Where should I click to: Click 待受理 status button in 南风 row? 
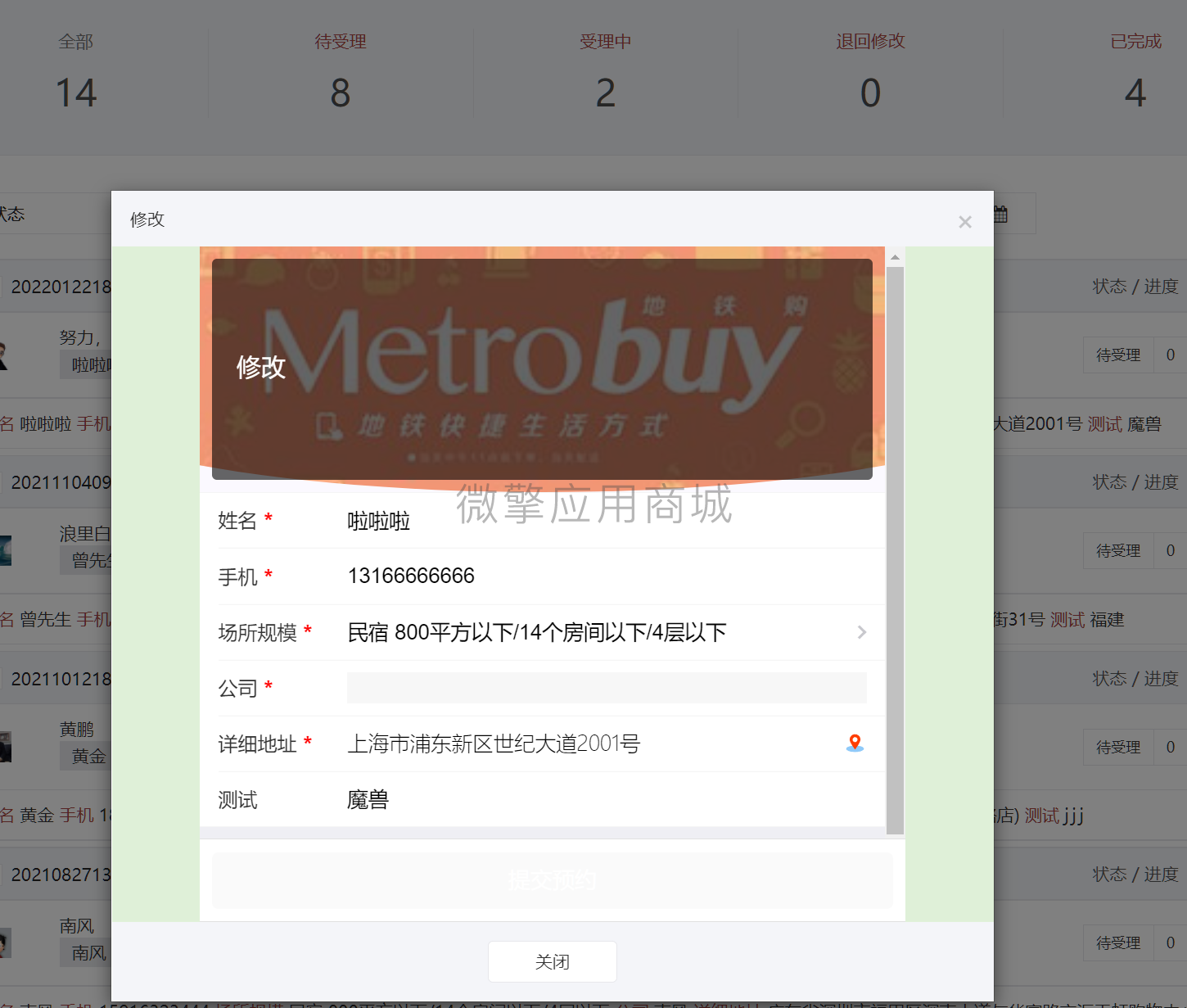coord(1118,943)
